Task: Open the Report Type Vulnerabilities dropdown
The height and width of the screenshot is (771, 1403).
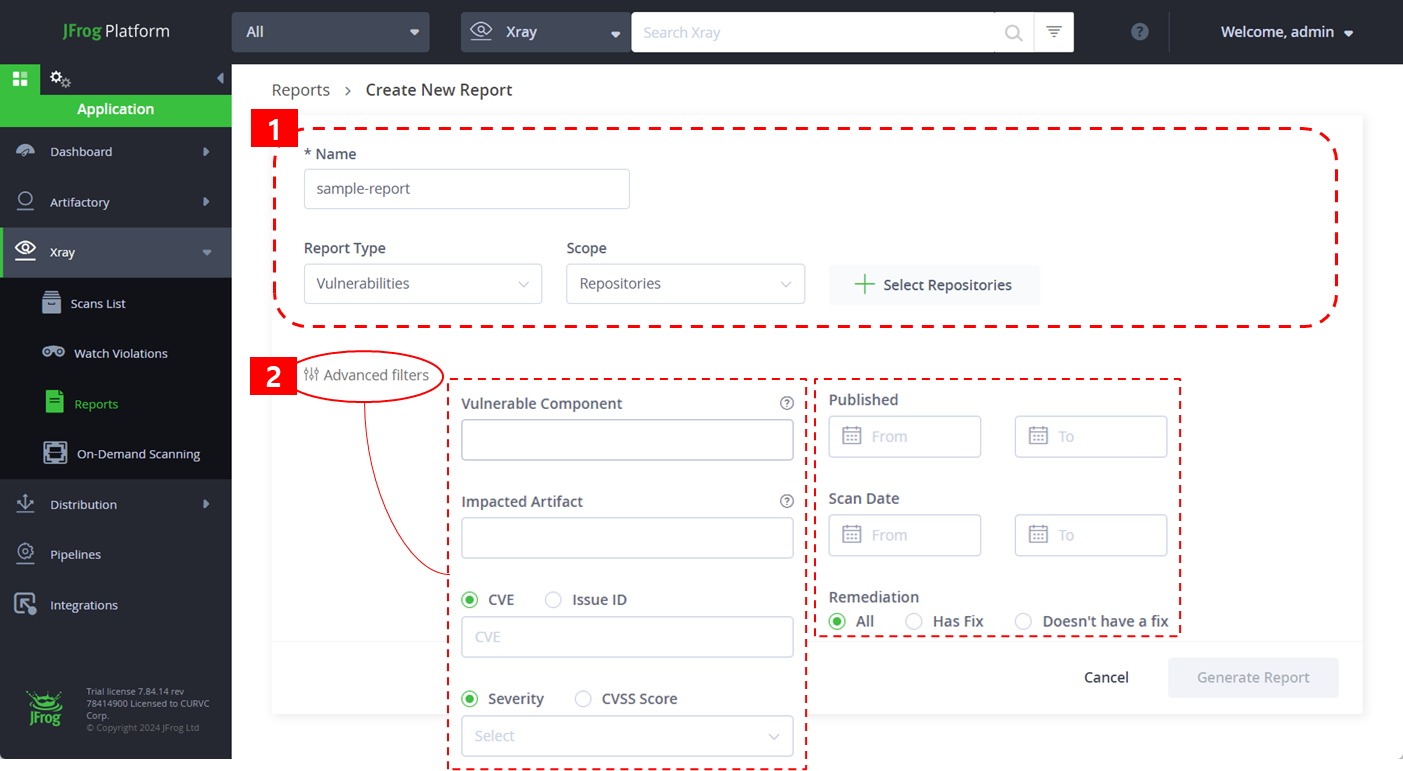Action: coord(423,284)
